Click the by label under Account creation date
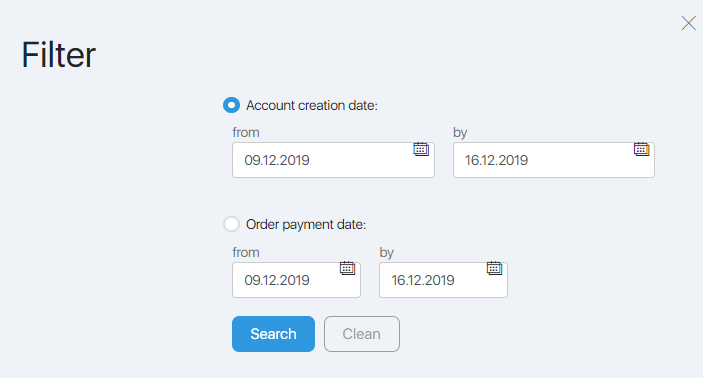The width and height of the screenshot is (703, 378). pos(460,133)
